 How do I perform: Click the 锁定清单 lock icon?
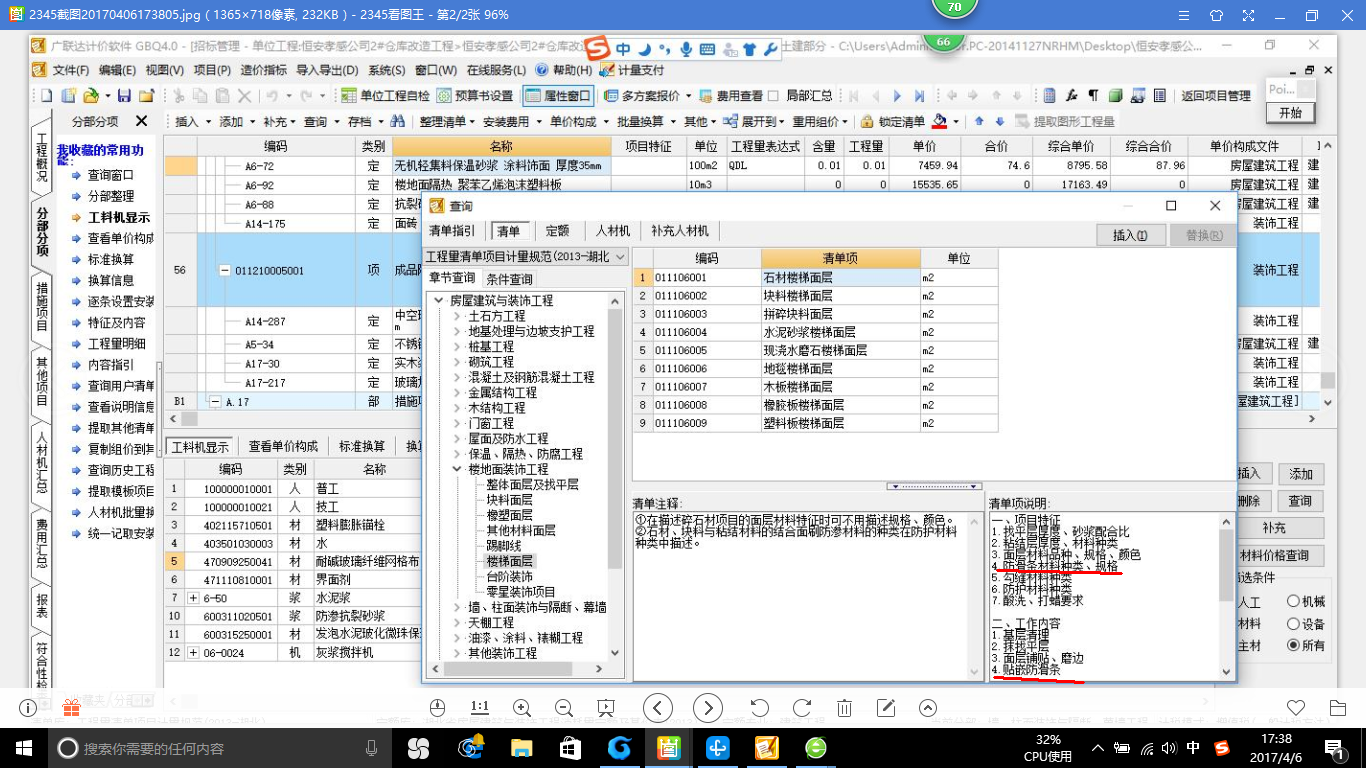867,121
